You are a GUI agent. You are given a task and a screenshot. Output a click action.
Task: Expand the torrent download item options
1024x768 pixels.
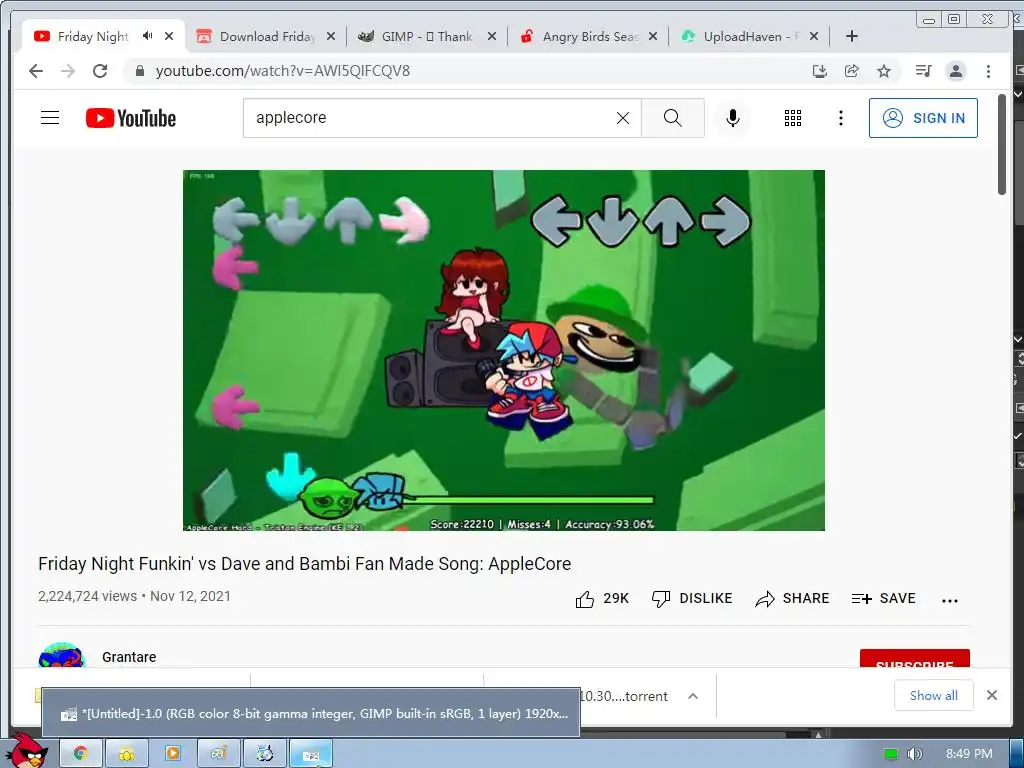[x=693, y=696]
